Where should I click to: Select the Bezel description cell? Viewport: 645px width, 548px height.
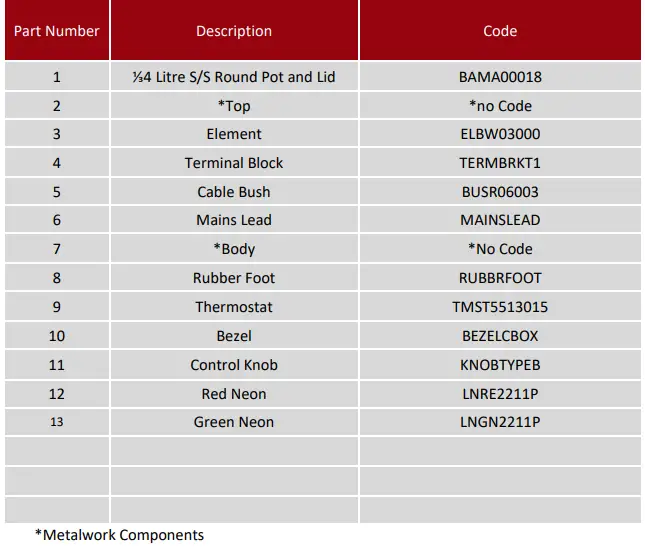[234, 336]
